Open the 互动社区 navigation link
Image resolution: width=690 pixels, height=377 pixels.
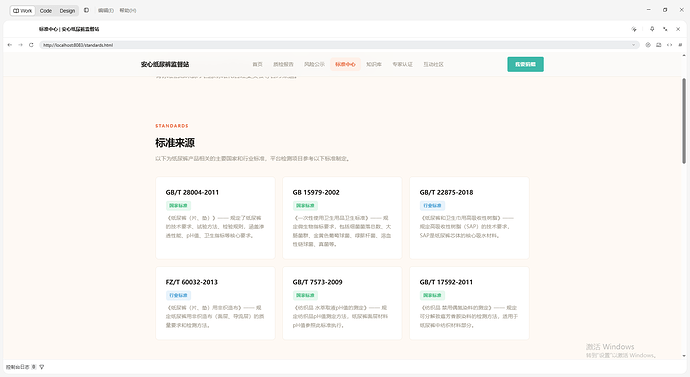[433, 64]
